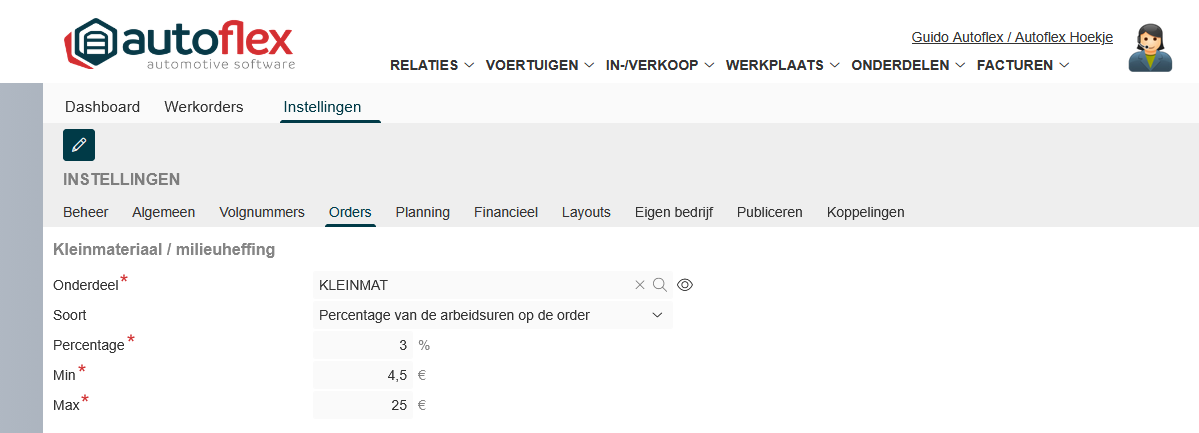The width and height of the screenshot is (1199, 433).
Task: Select the Financieel settings tab
Action: (x=506, y=212)
